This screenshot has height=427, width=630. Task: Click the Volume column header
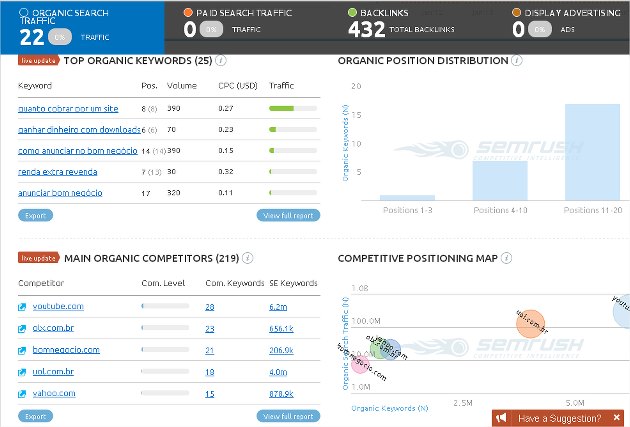(x=182, y=86)
